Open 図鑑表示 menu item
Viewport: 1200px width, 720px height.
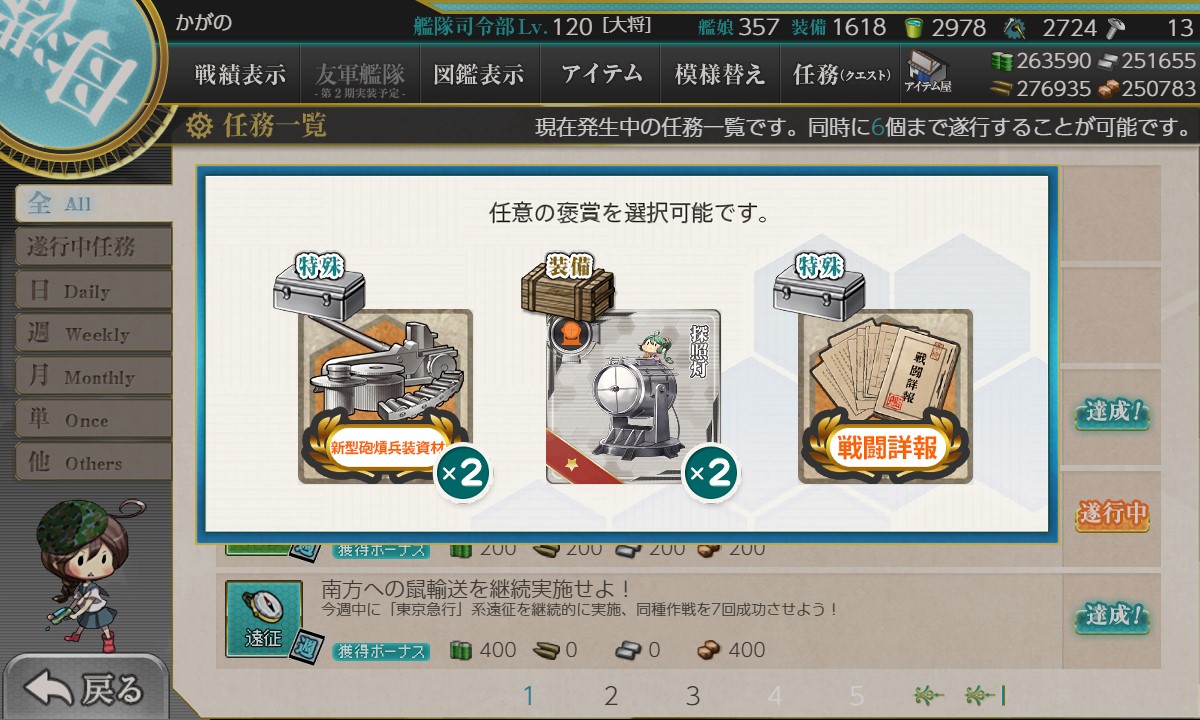[479, 74]
